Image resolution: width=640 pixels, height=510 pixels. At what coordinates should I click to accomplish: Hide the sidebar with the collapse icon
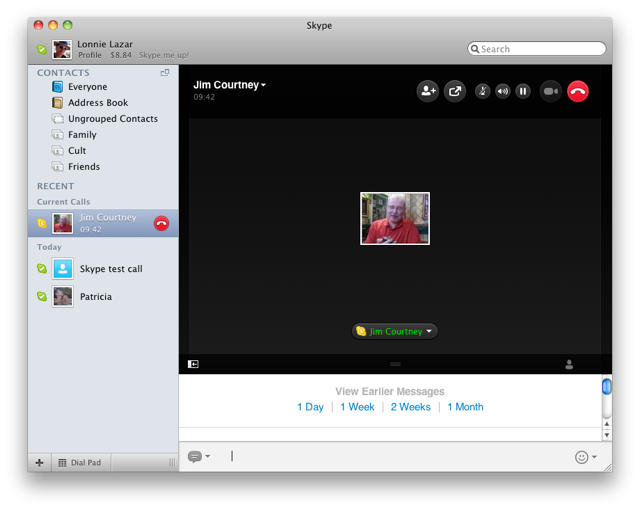tap(193, 364)
